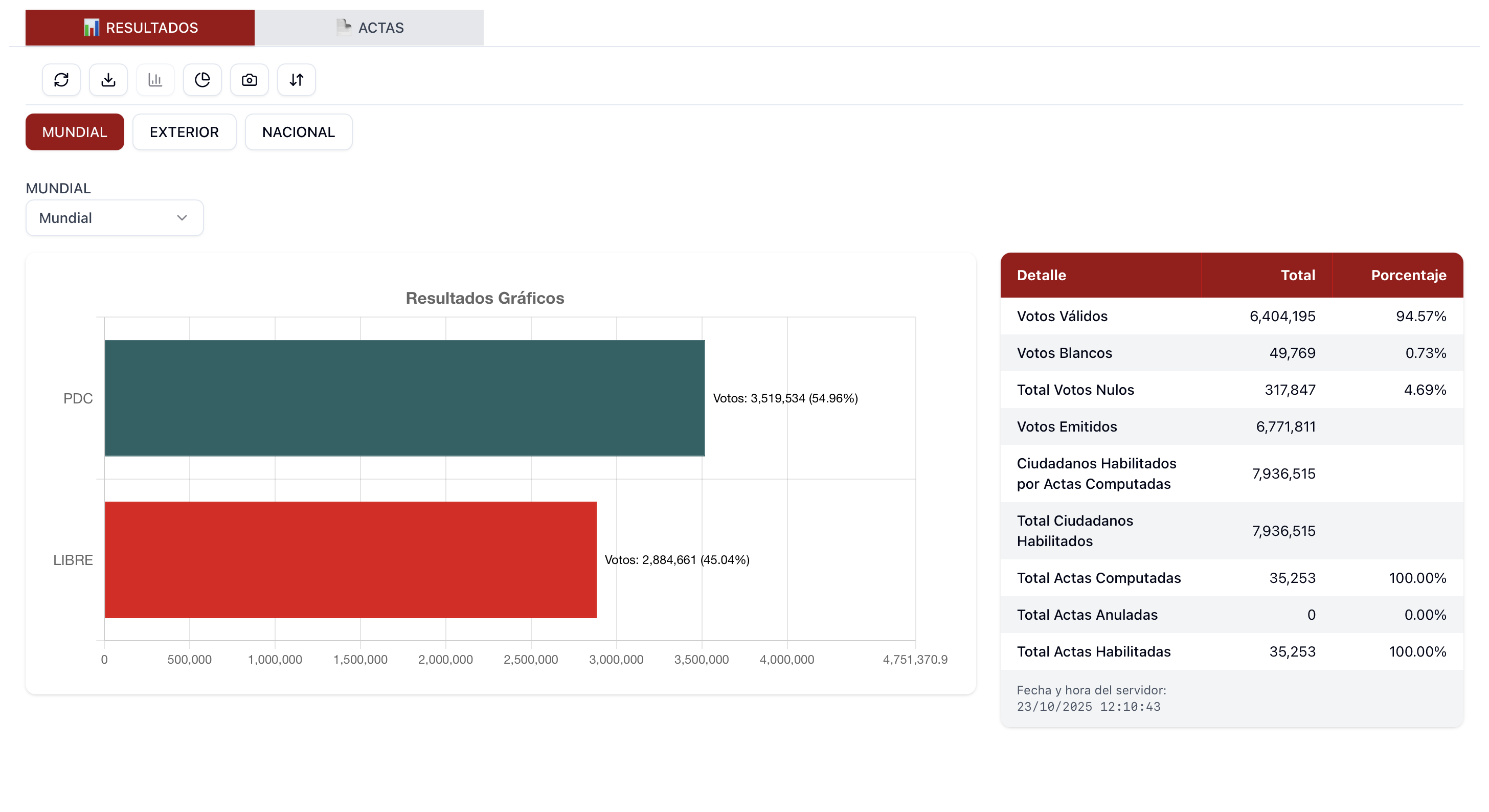Image resolution: width=1489 pixels, height=812 pixels.
Task: Click the chart icon on the RESULTADOS tab
Action: click(x=92, y=27)
